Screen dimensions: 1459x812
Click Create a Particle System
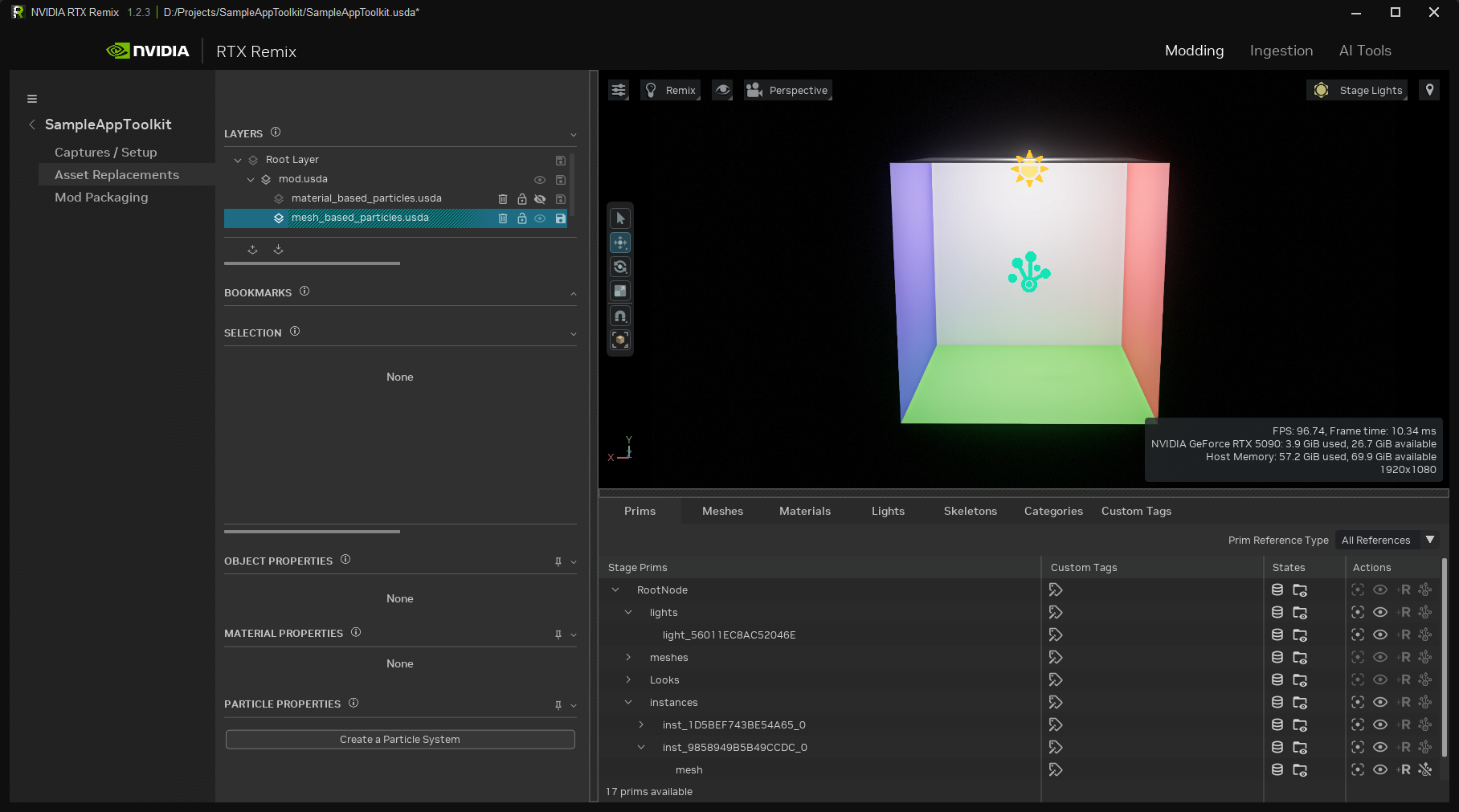(x=399, y=739)
